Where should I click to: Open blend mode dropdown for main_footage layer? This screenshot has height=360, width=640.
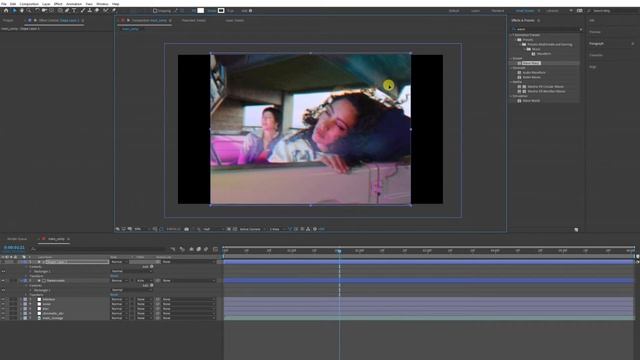coord(120,318)
